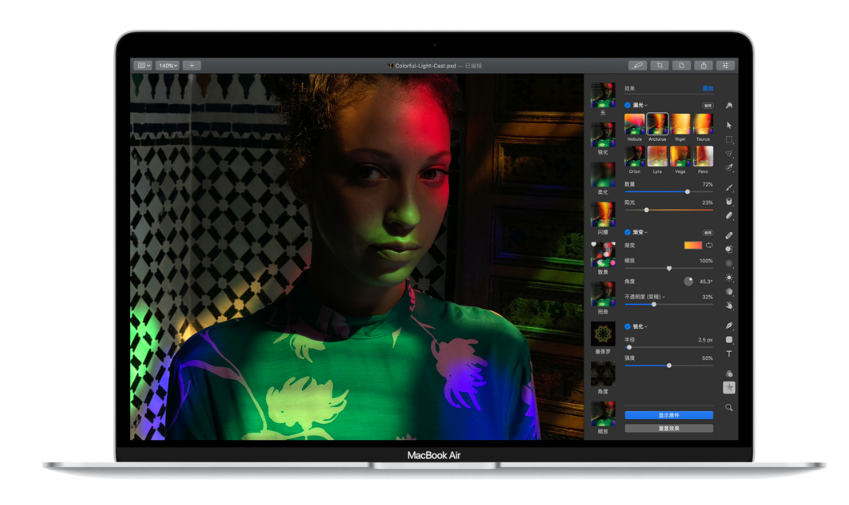Click the reverse gradient arrows icon
Viewport: 849px width, 505px height.
coord(709,245)
